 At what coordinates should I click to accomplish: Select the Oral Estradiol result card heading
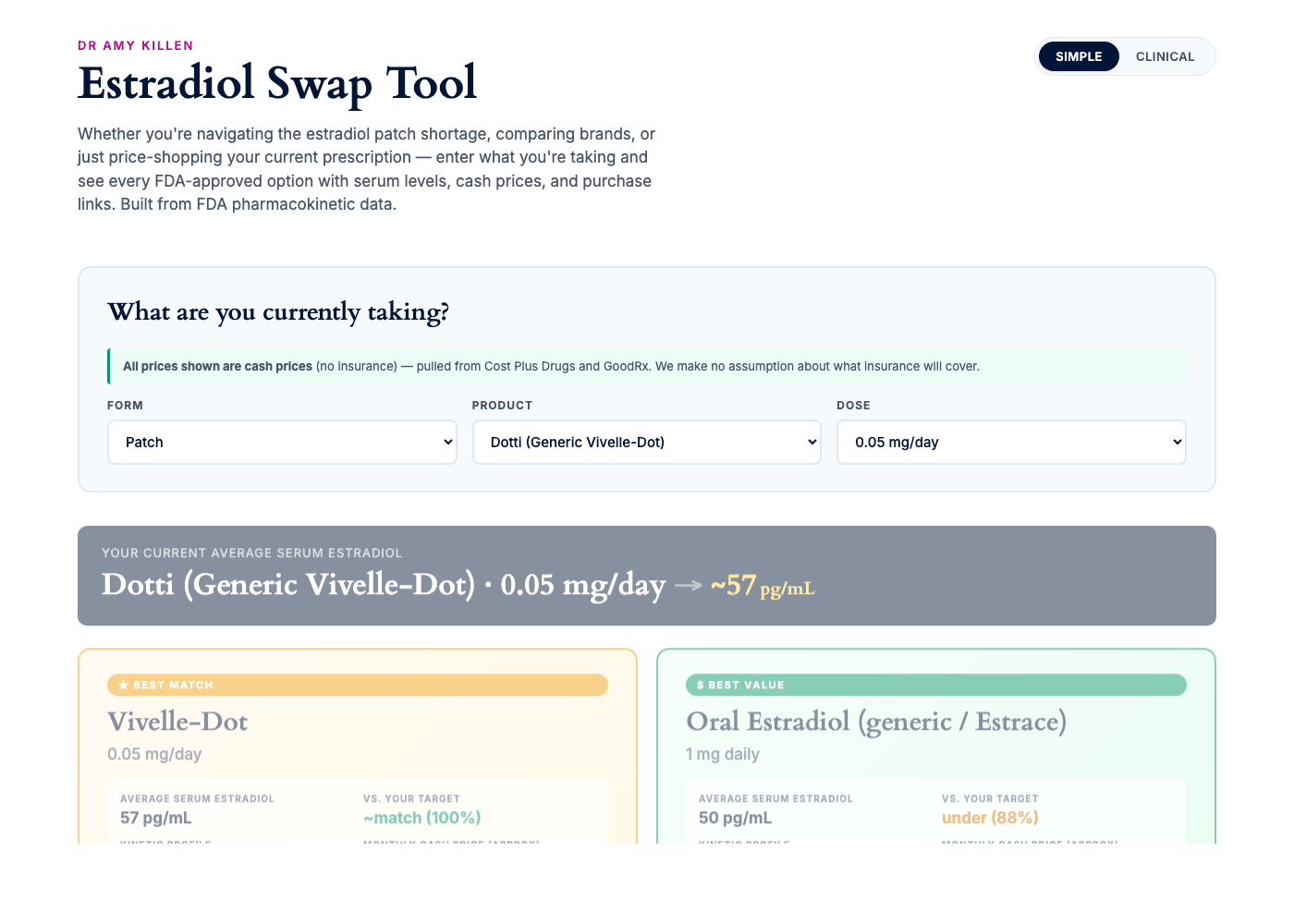tap(876, 722)
